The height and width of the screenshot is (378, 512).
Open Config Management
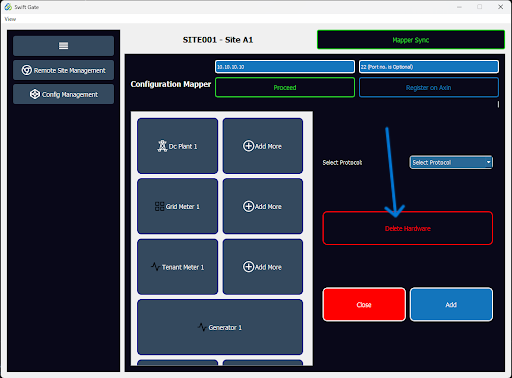pos(63,94)
